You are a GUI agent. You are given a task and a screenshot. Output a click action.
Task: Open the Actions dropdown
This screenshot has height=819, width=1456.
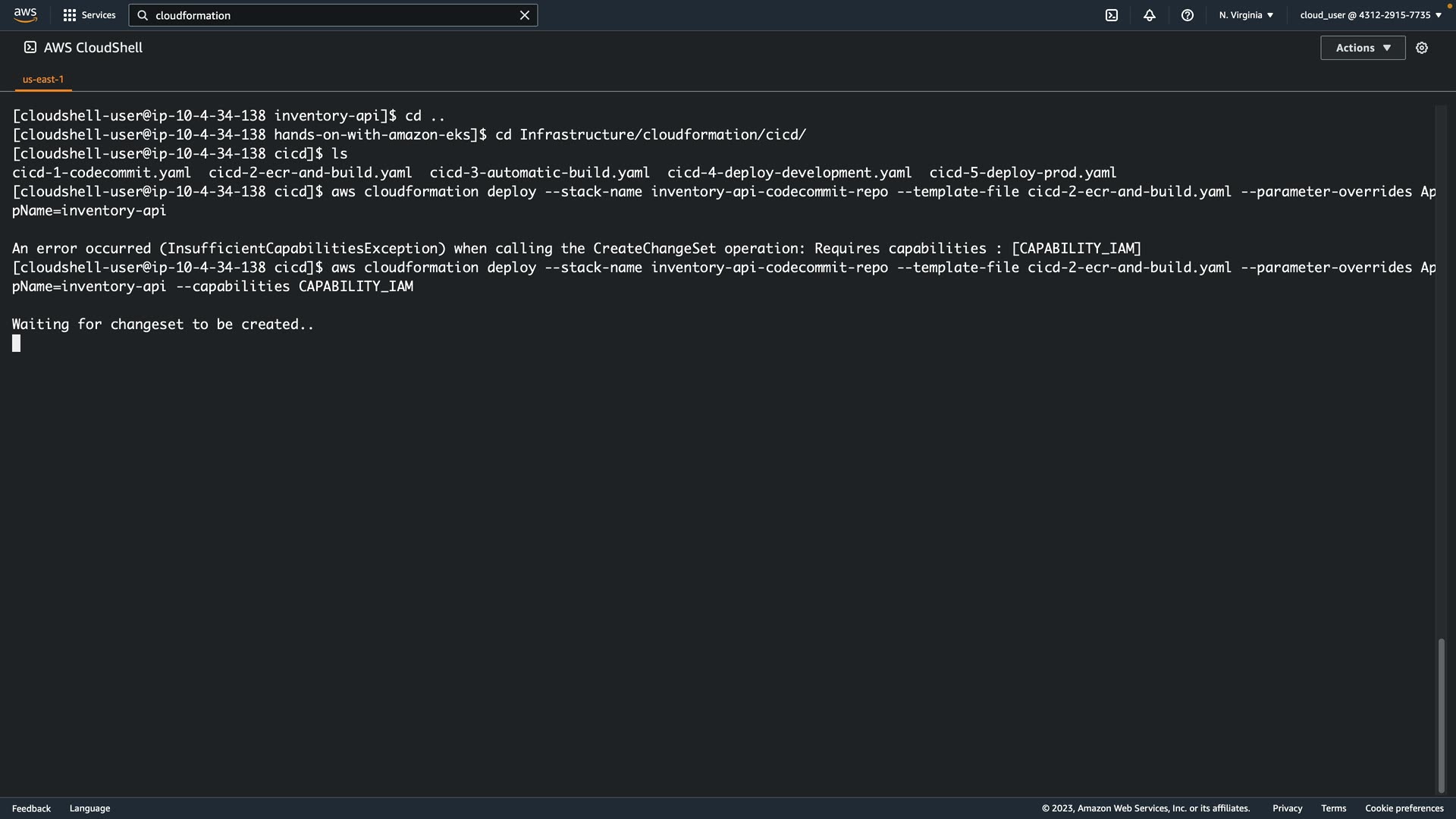[x=1363, y=48]
